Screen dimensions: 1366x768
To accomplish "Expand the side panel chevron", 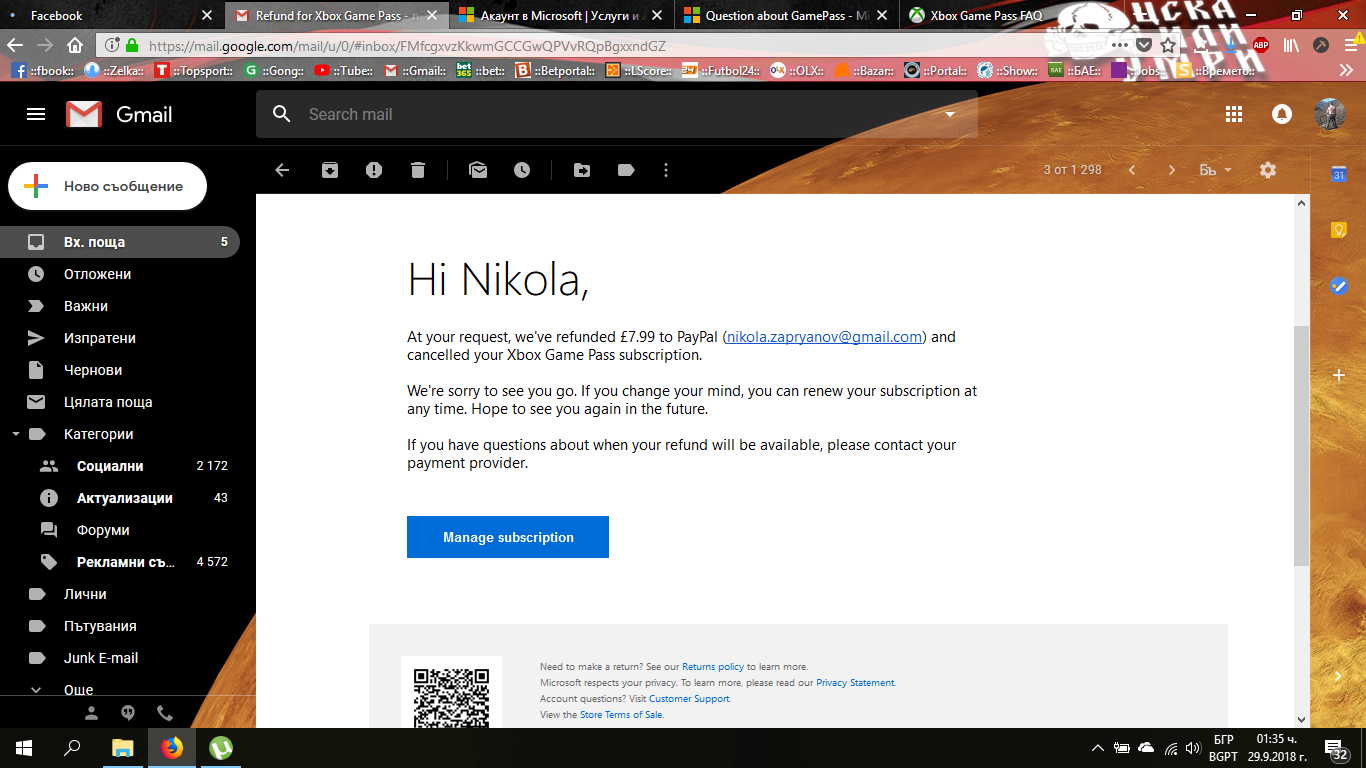I will [x=1338, y=676].
